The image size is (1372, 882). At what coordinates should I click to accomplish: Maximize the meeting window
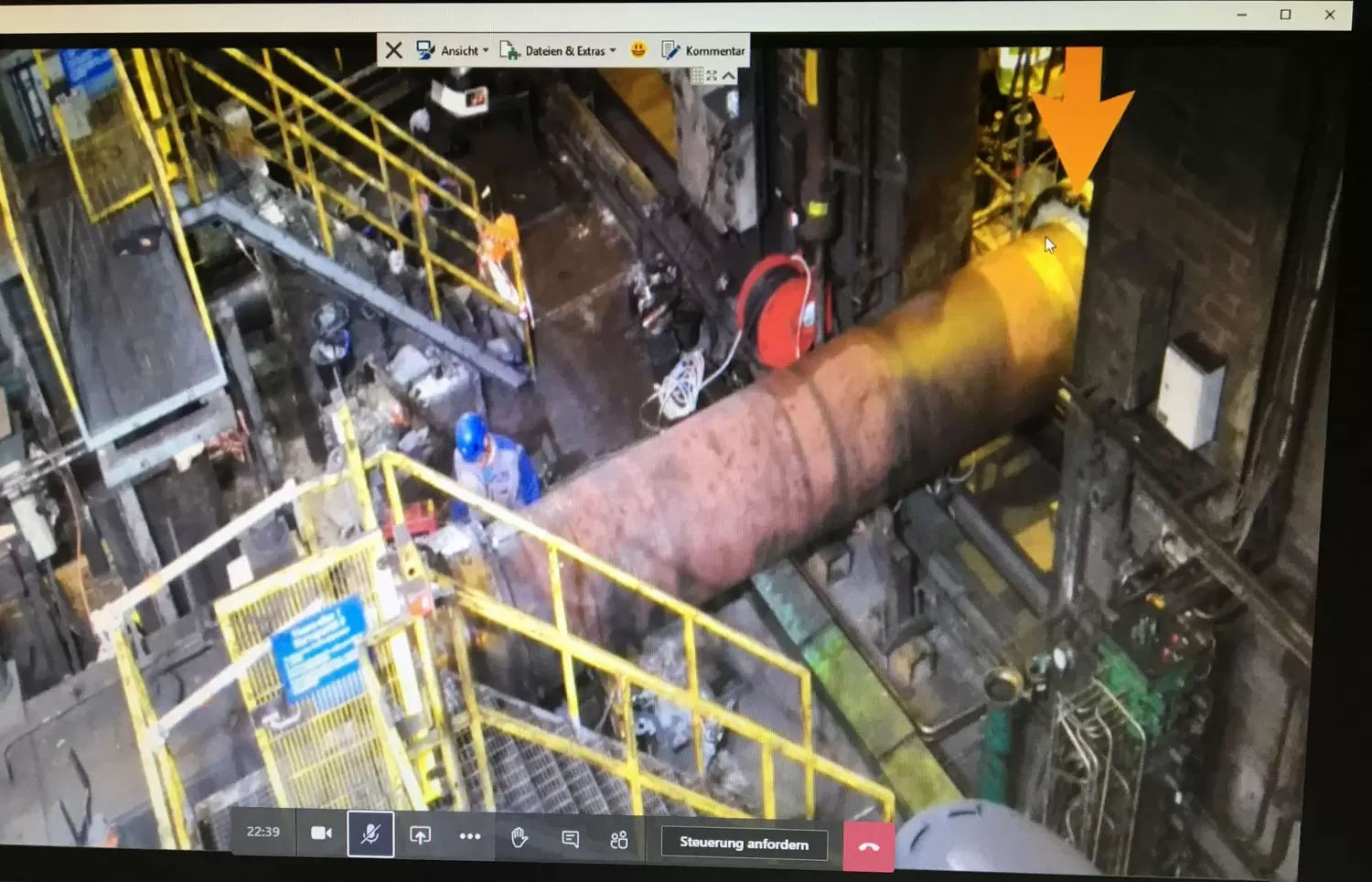pos(1285,15)
